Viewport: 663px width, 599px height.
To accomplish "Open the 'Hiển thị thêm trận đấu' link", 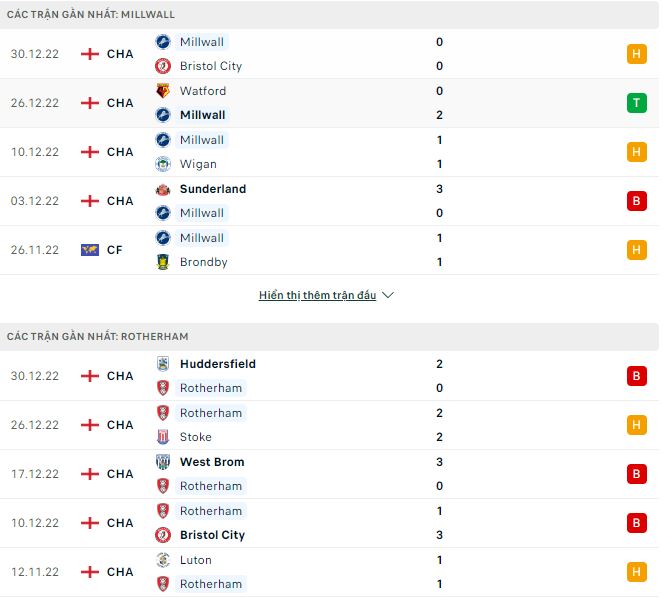I will [317, 296].
